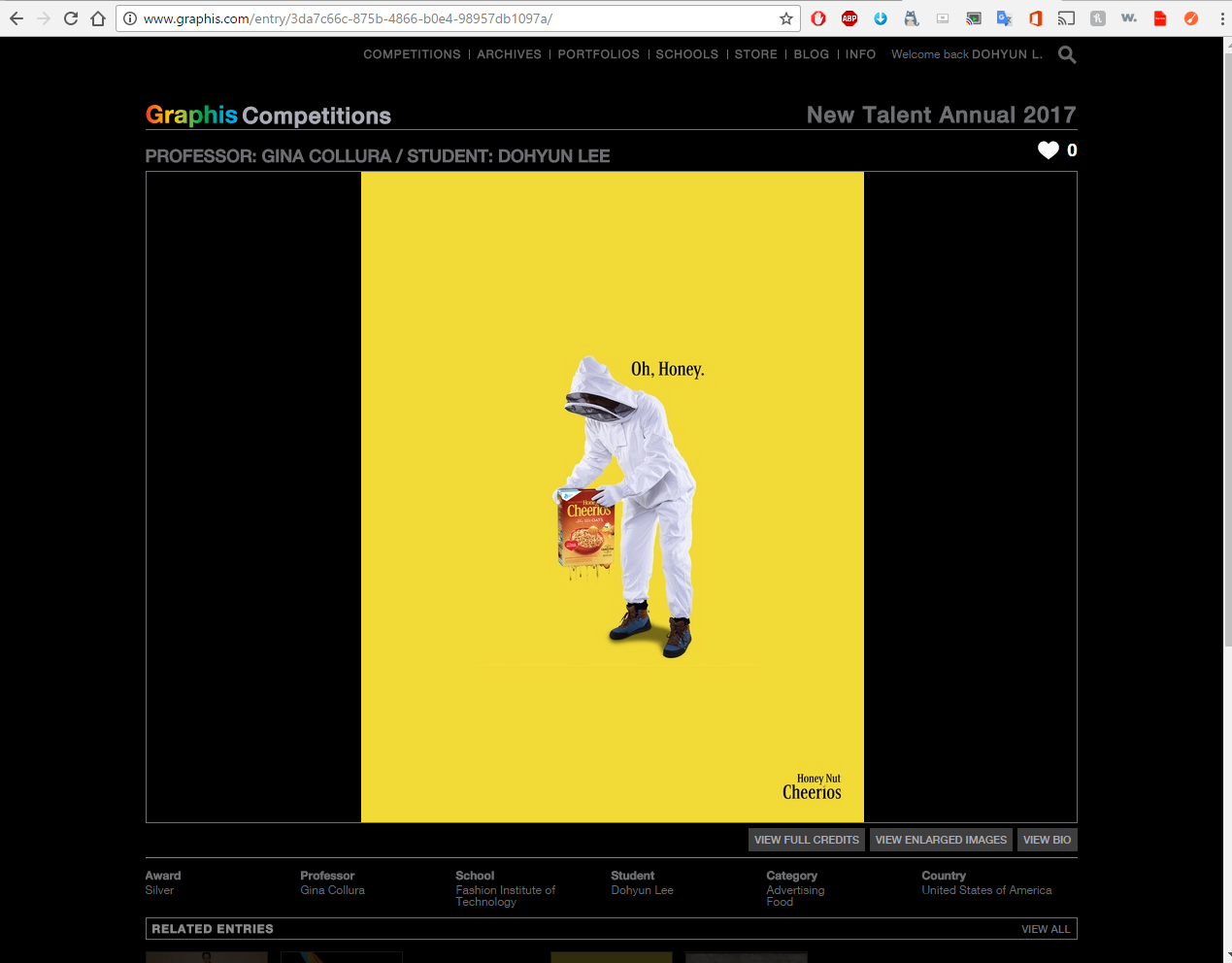Click the 'Advertising' category value
The image size is (1232, 963).
tap(795, 890)
